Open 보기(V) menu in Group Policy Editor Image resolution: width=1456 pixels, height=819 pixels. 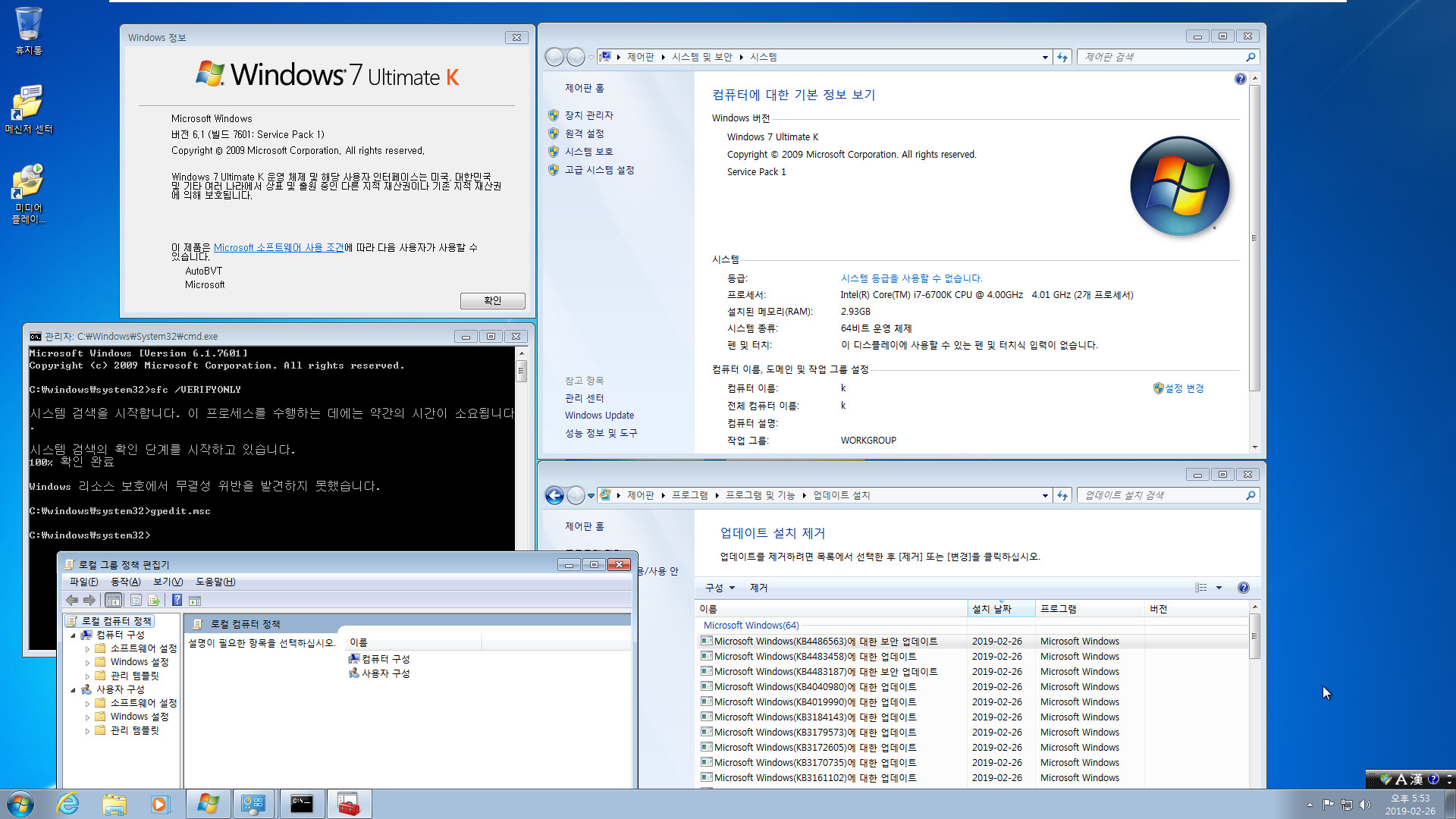pyautogui.click(x=168, y=582)
